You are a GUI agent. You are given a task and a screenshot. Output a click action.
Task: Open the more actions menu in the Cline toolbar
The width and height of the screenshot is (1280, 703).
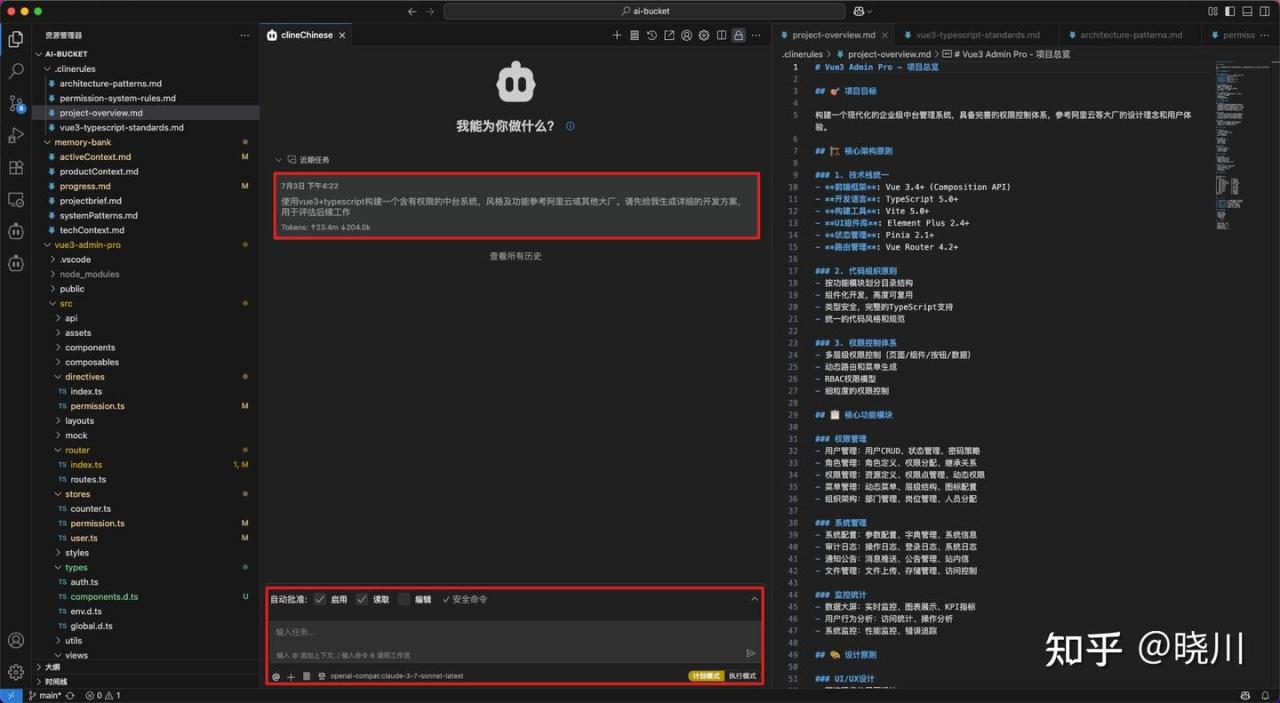click(x=757, y=35)
